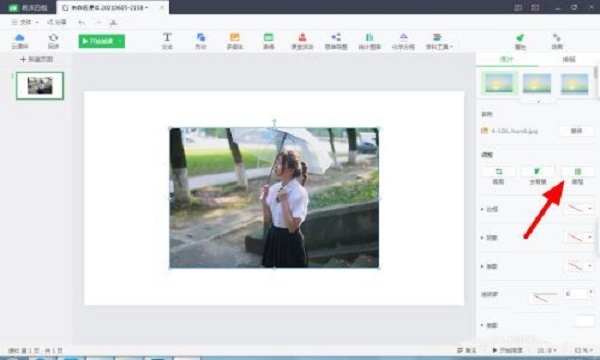
Task: Click the rotation handle above the photo
Action: (274, 122)
